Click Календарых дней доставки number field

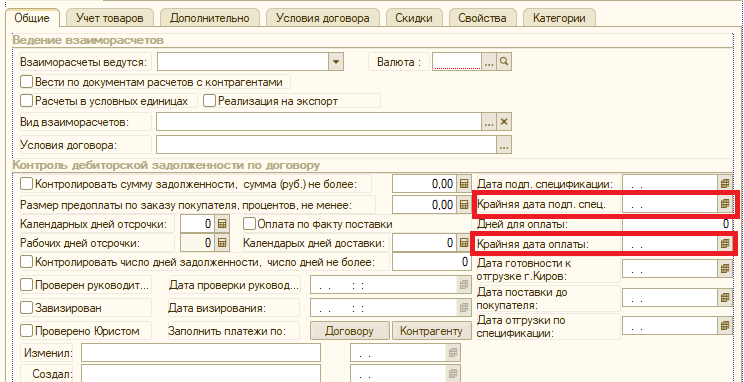(425, 243)
